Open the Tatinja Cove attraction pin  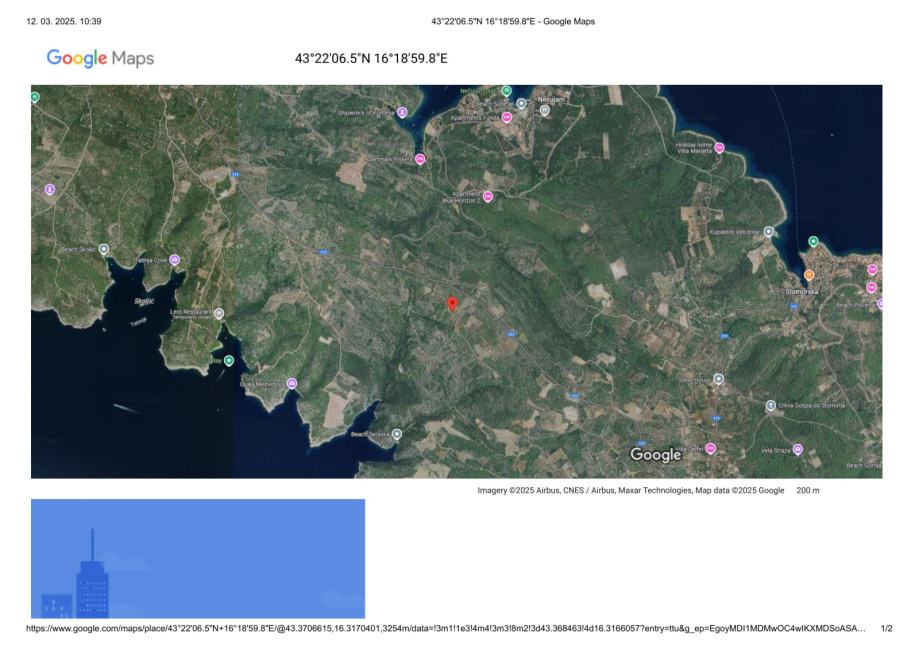click(174, 260)
